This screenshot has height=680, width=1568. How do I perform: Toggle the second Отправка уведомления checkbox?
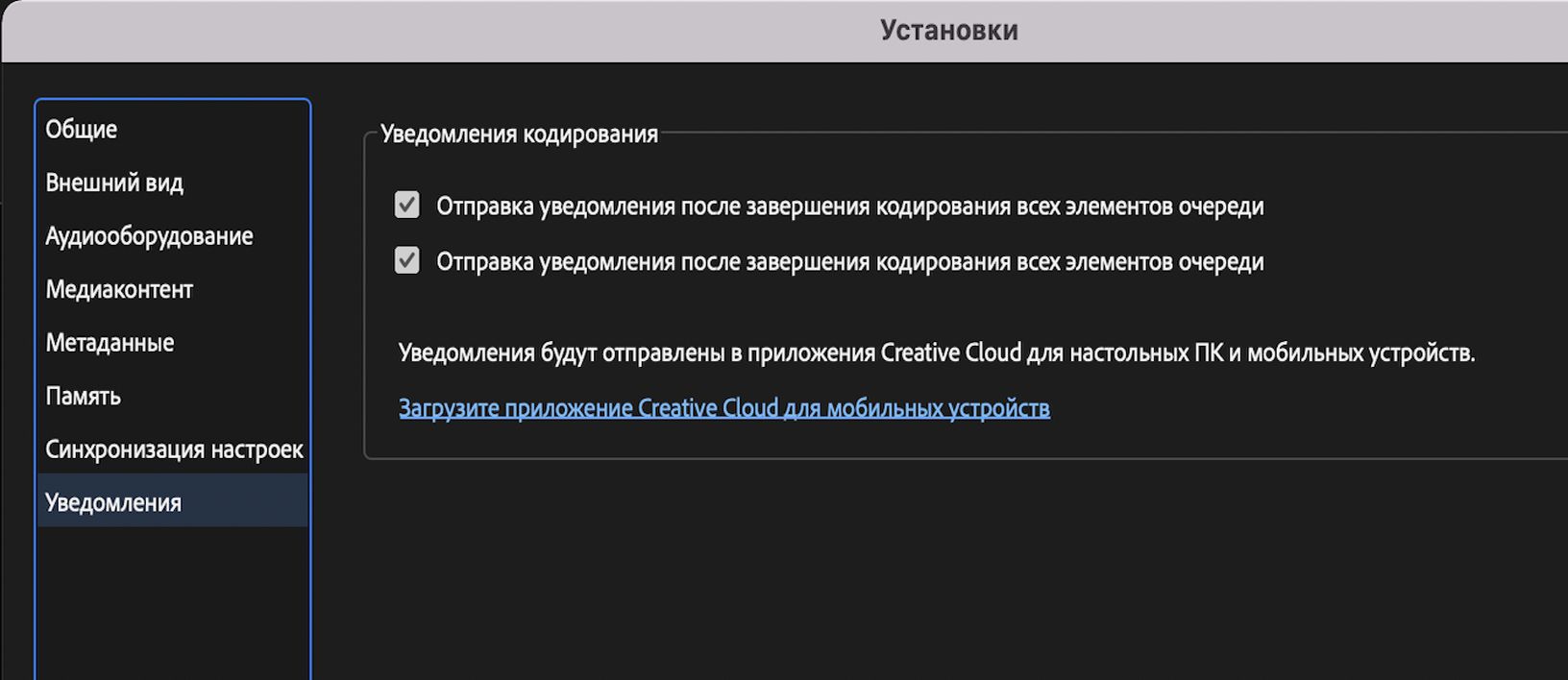point(407,260)
